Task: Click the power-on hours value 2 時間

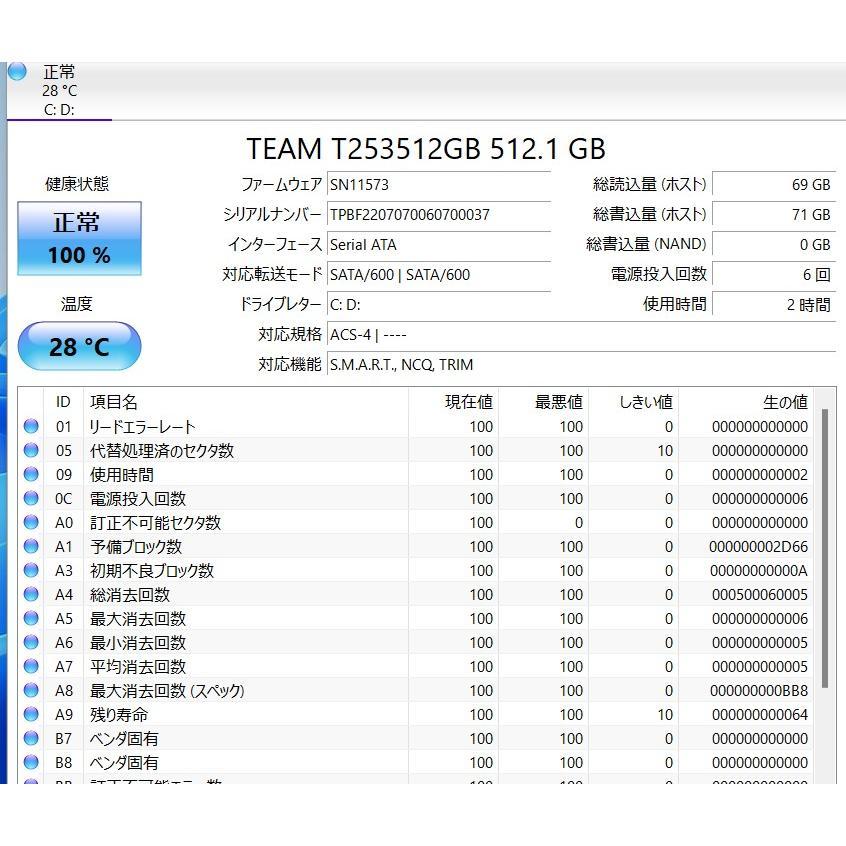Action: click(774, 305)
